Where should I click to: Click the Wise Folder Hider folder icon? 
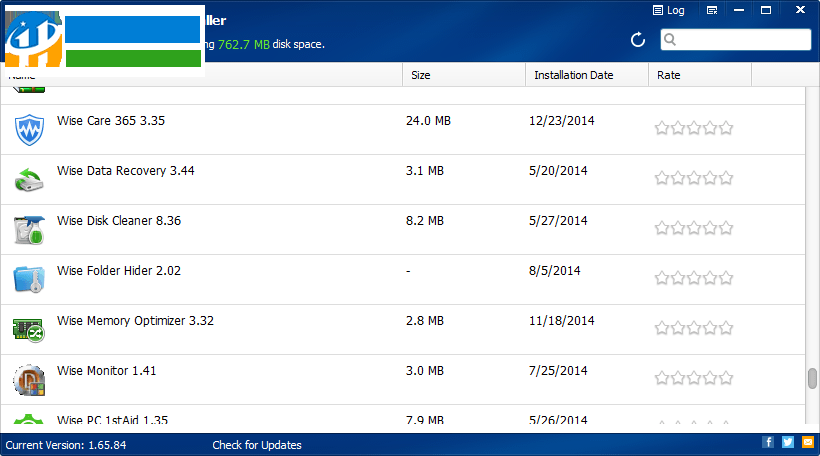click(x=29, y=279)
